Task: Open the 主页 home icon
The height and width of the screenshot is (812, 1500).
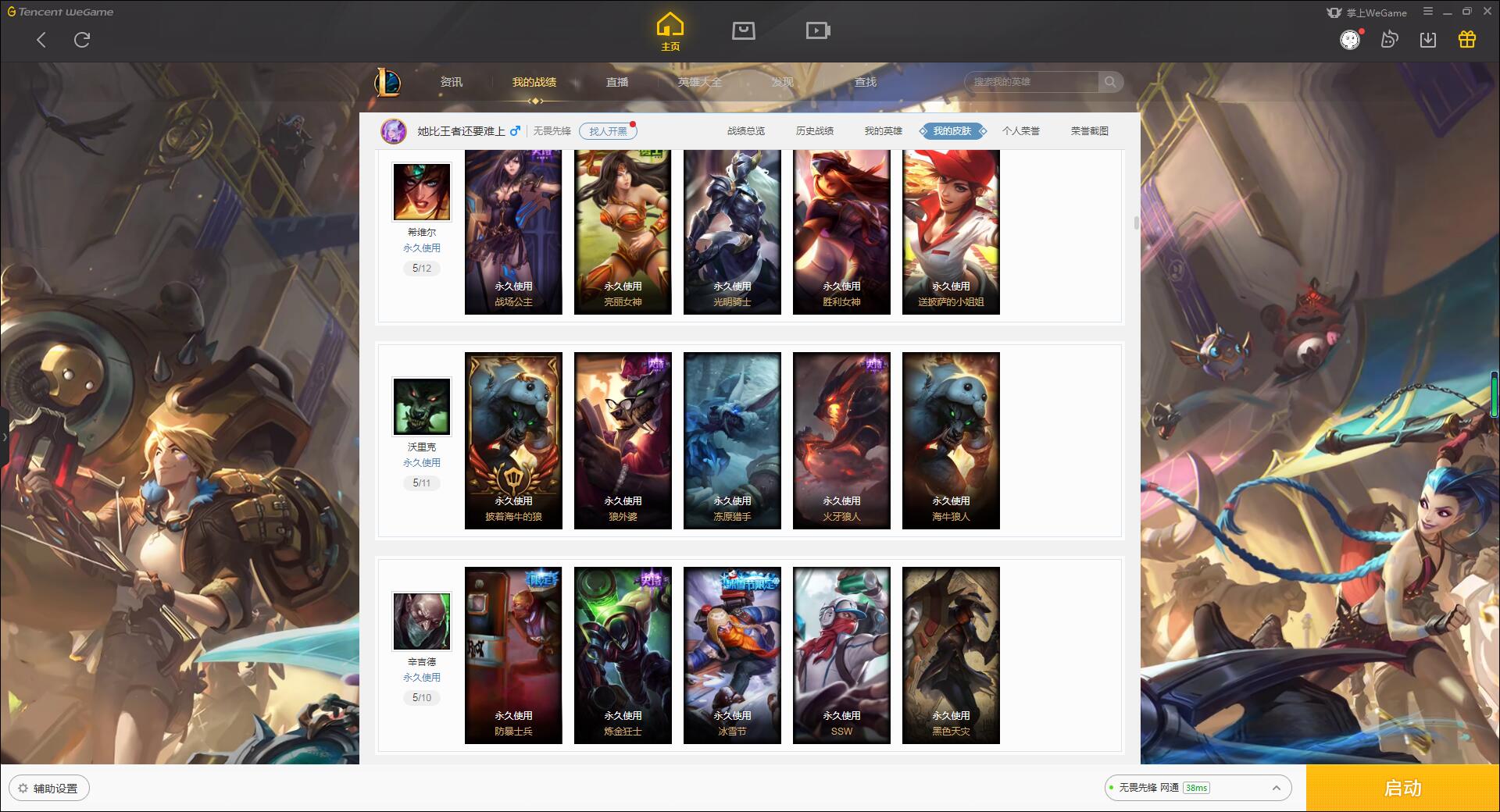Action: [670, 32]
